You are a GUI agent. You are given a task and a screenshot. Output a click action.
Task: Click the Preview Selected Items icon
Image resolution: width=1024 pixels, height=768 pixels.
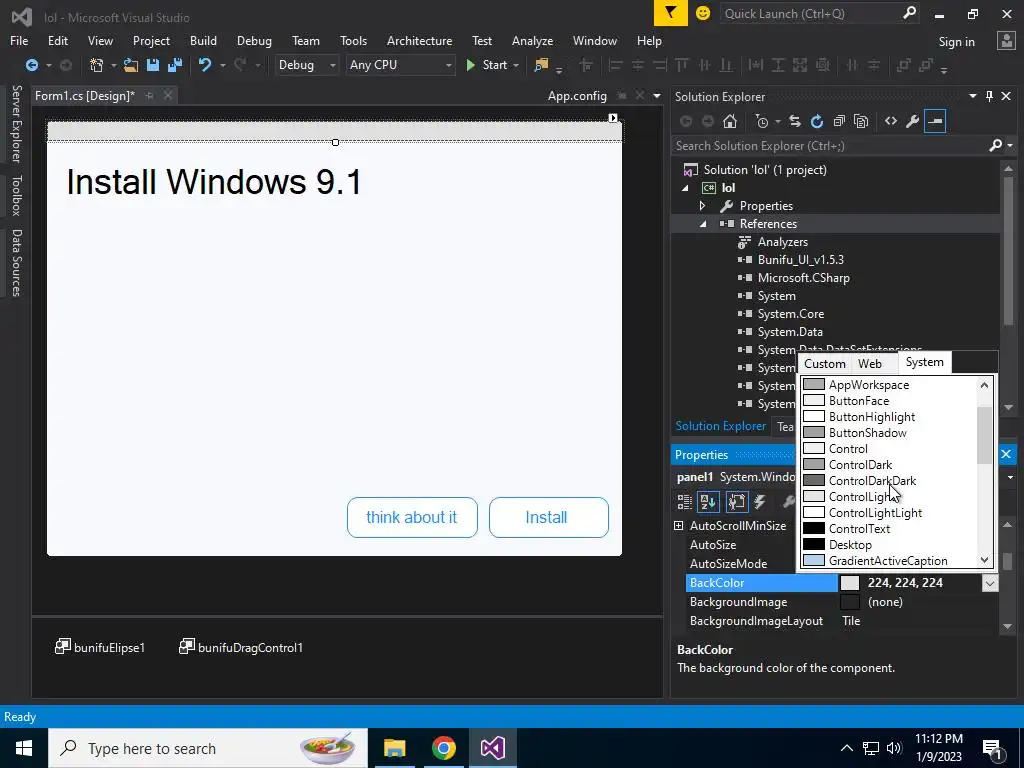[x=935, y=121]
